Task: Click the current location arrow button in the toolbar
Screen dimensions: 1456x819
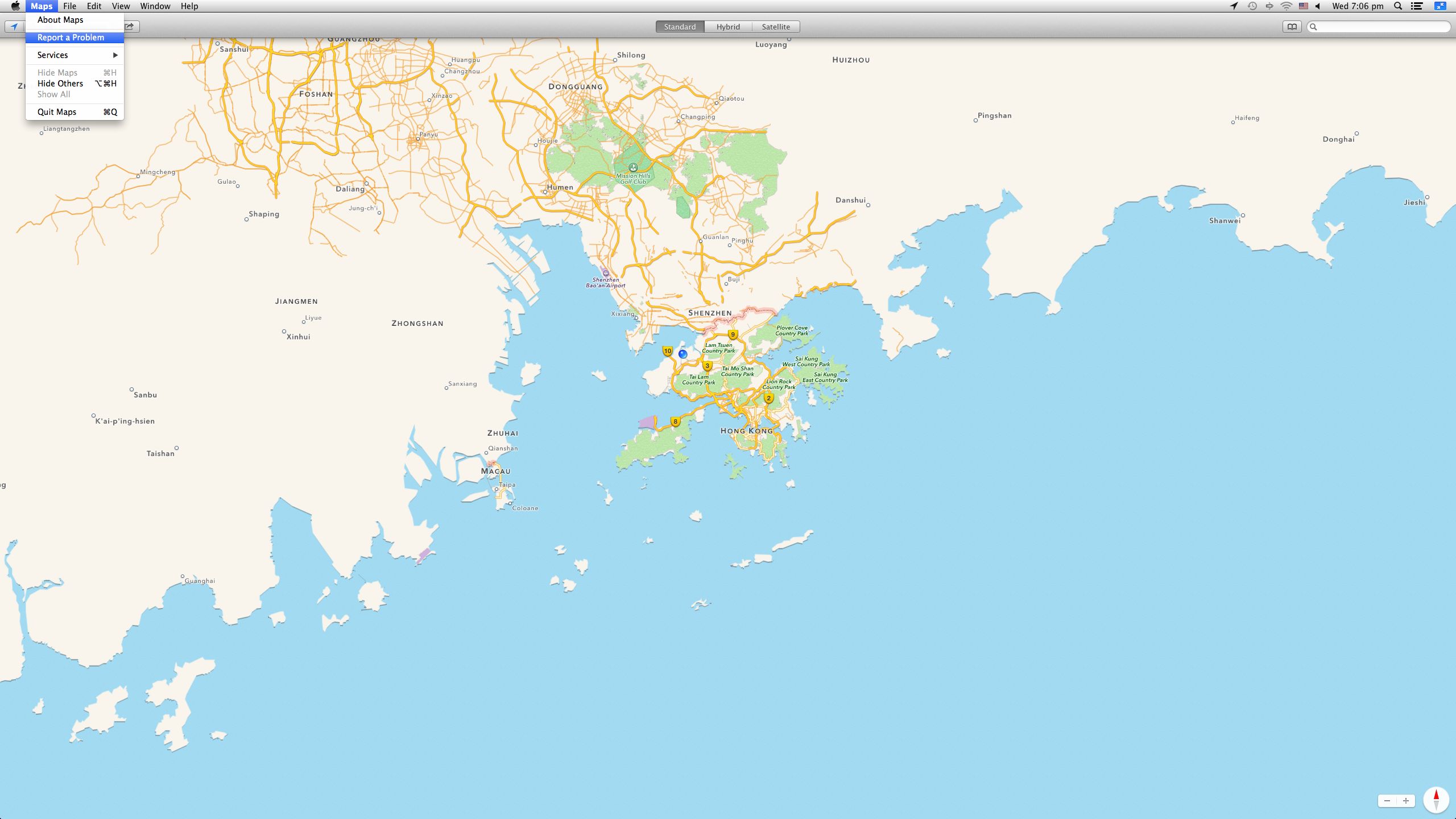Action: click(x=14, y=27)
